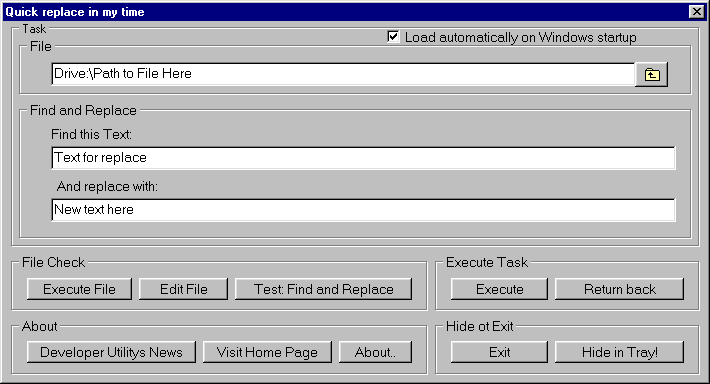Select the Text for replace input box
This screenshot has height=384, width=710.
pyautogui.click(x=363, y=158)
